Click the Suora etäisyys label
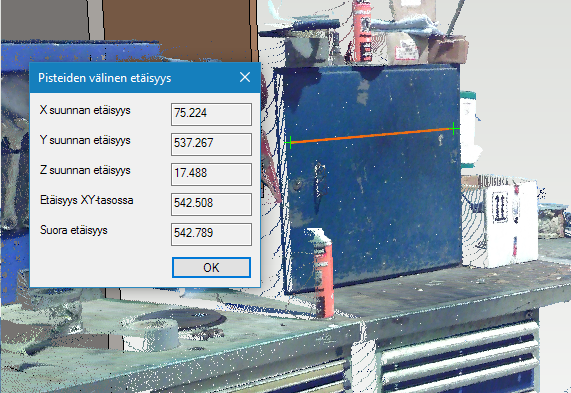The image size is (571, 393). click(x=74, y=230)
